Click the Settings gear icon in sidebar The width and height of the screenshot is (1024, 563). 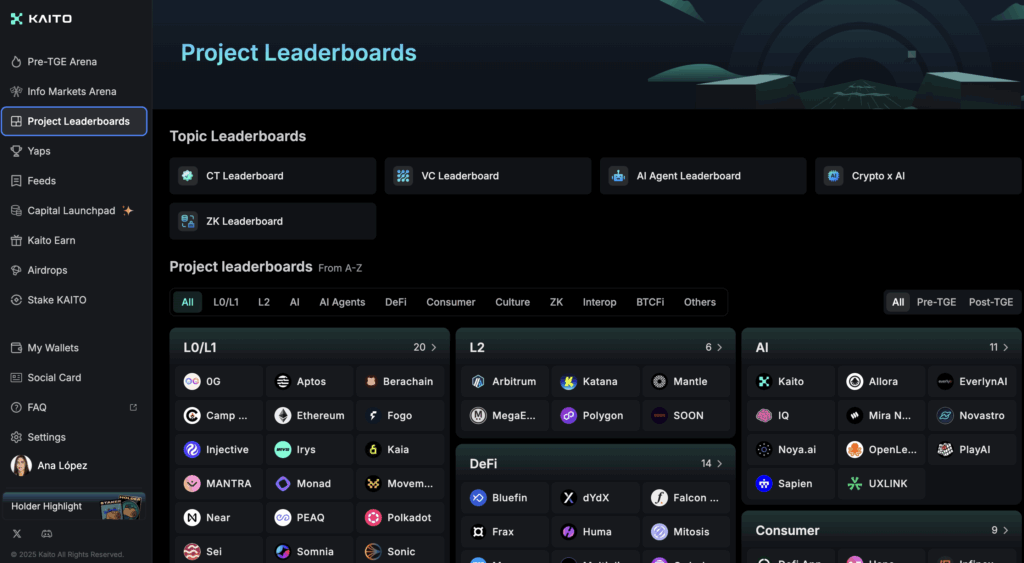coord(16,437)
